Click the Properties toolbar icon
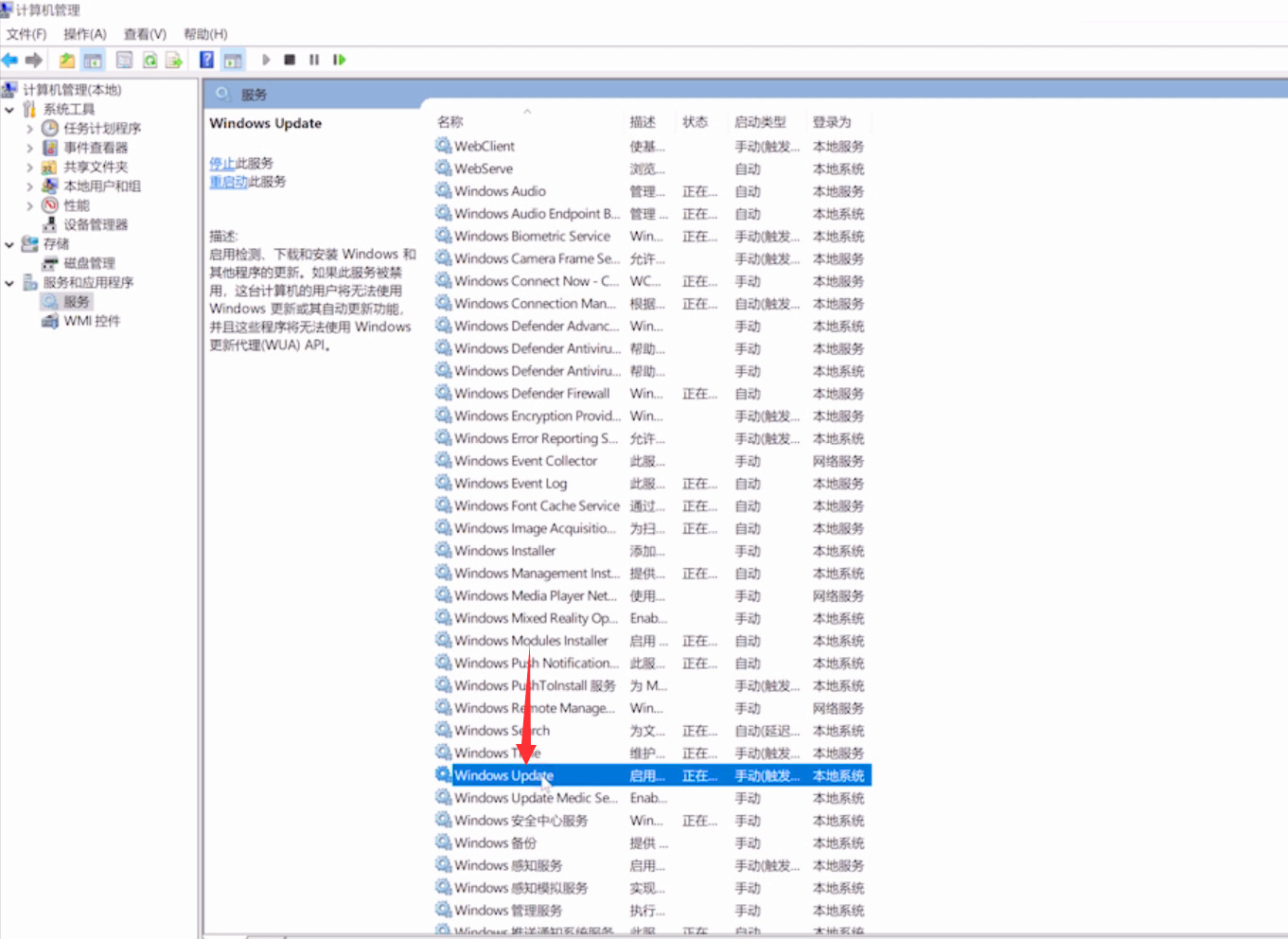 tap(124, 60)
